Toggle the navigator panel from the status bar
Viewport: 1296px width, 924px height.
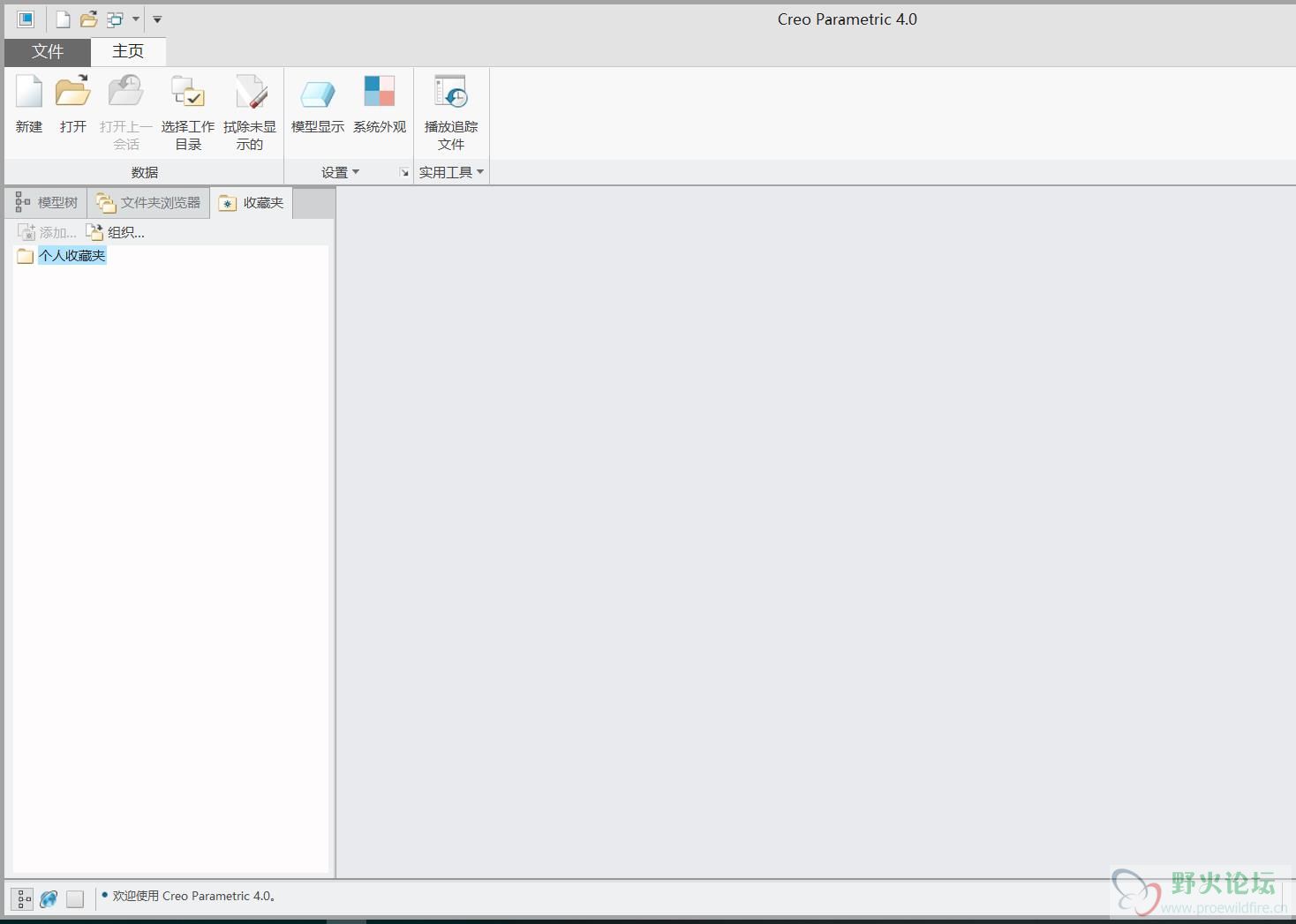23,899
